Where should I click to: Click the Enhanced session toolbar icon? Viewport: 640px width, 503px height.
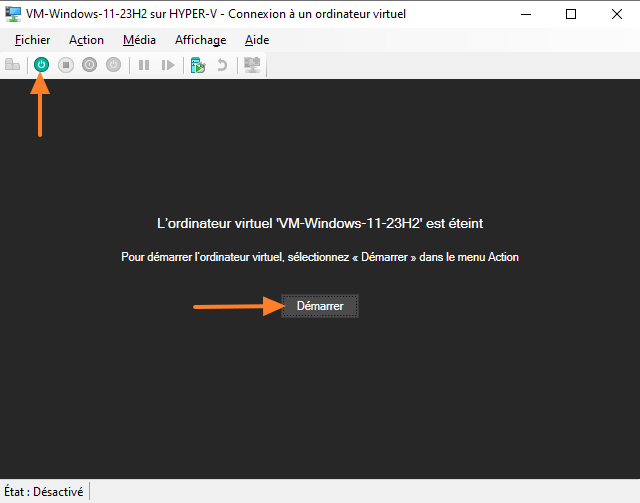click(x=252, y=65)
